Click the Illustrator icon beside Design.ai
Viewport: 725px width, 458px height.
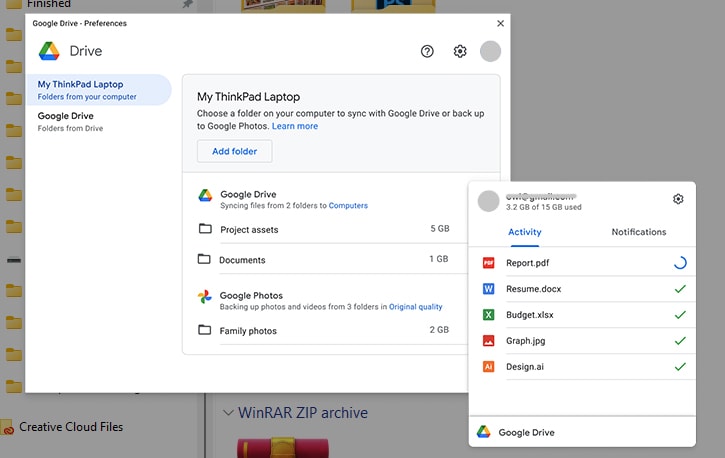click(x=488, y=366)
